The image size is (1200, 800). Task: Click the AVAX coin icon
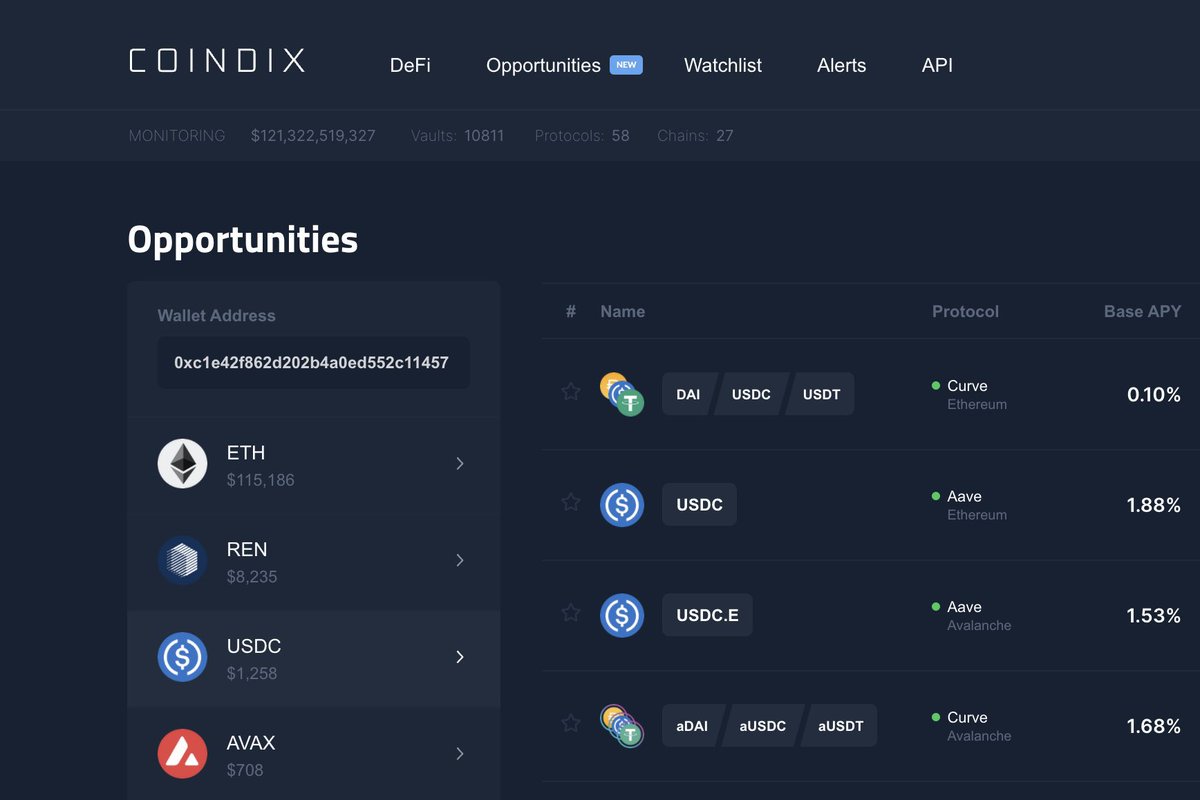pyautogui.click(x=182, y=754)
